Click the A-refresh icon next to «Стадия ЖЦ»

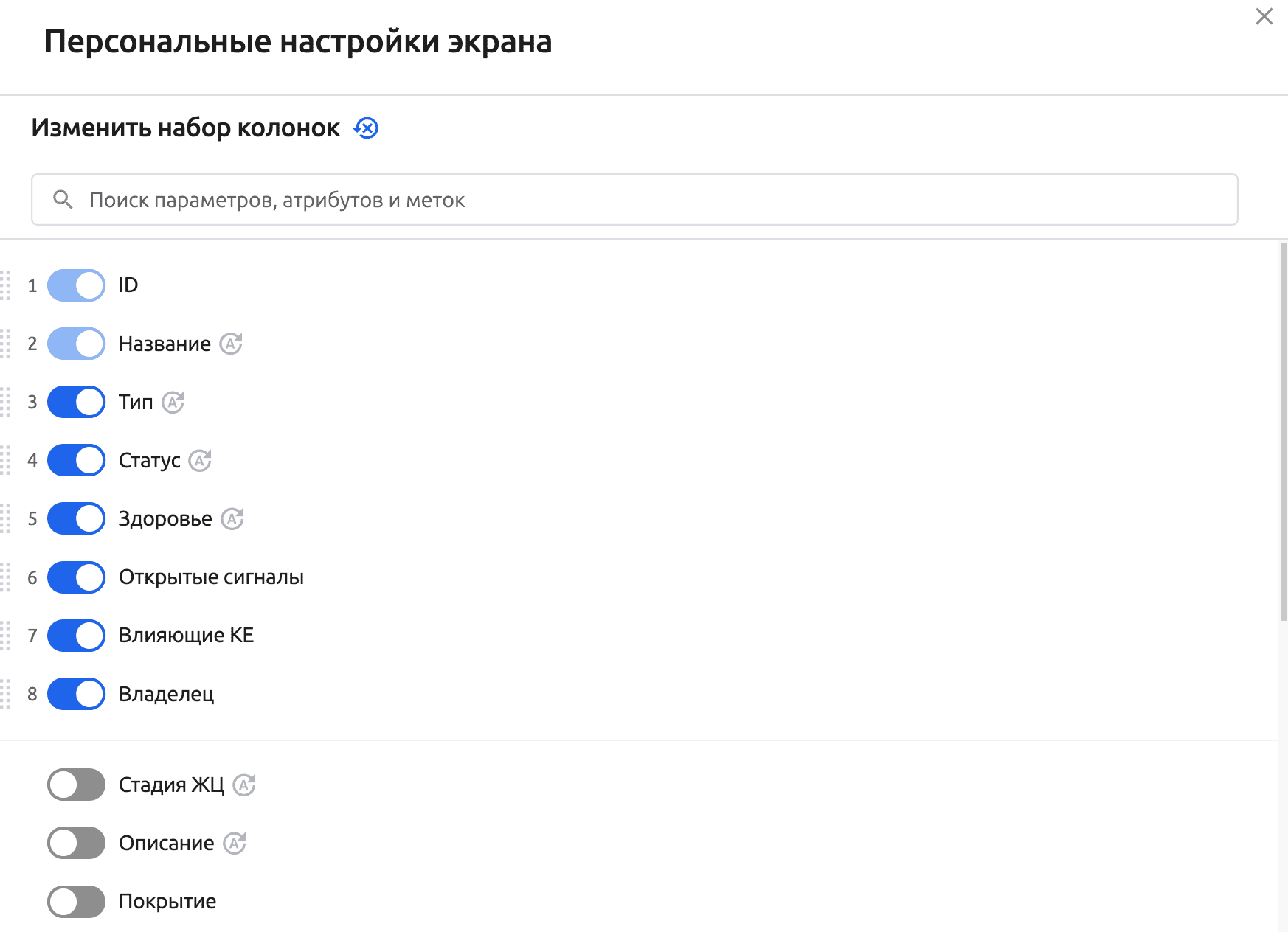point(246,785)
